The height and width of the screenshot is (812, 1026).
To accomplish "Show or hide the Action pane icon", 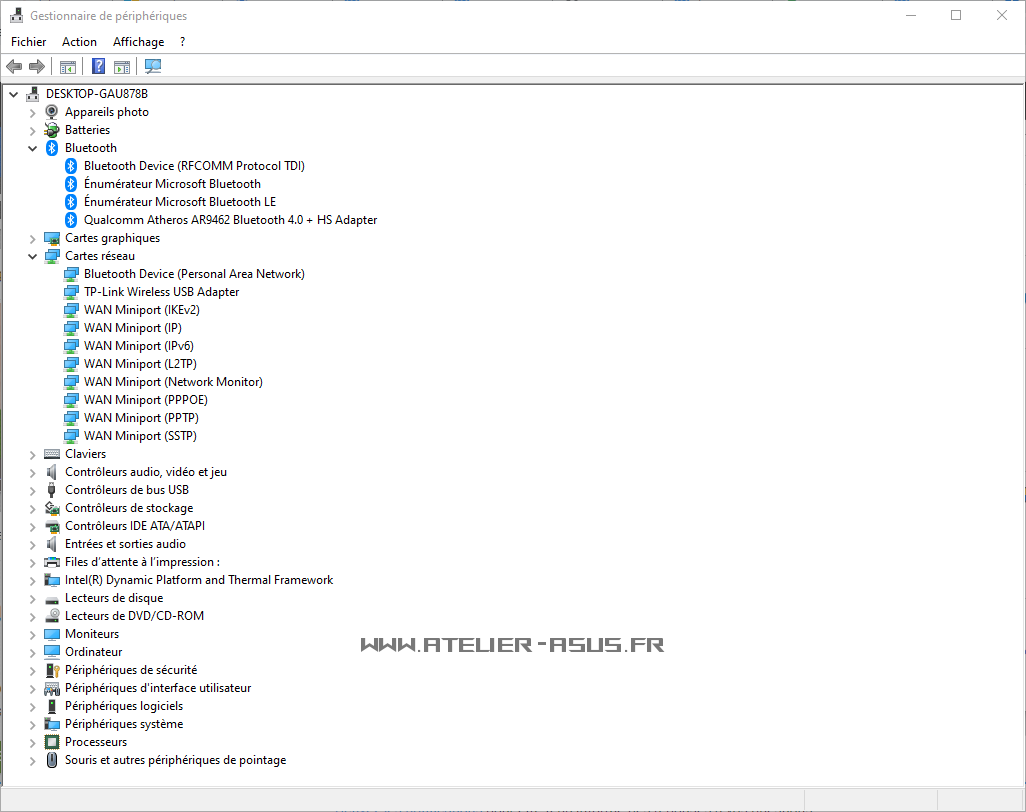I will 122,66.
